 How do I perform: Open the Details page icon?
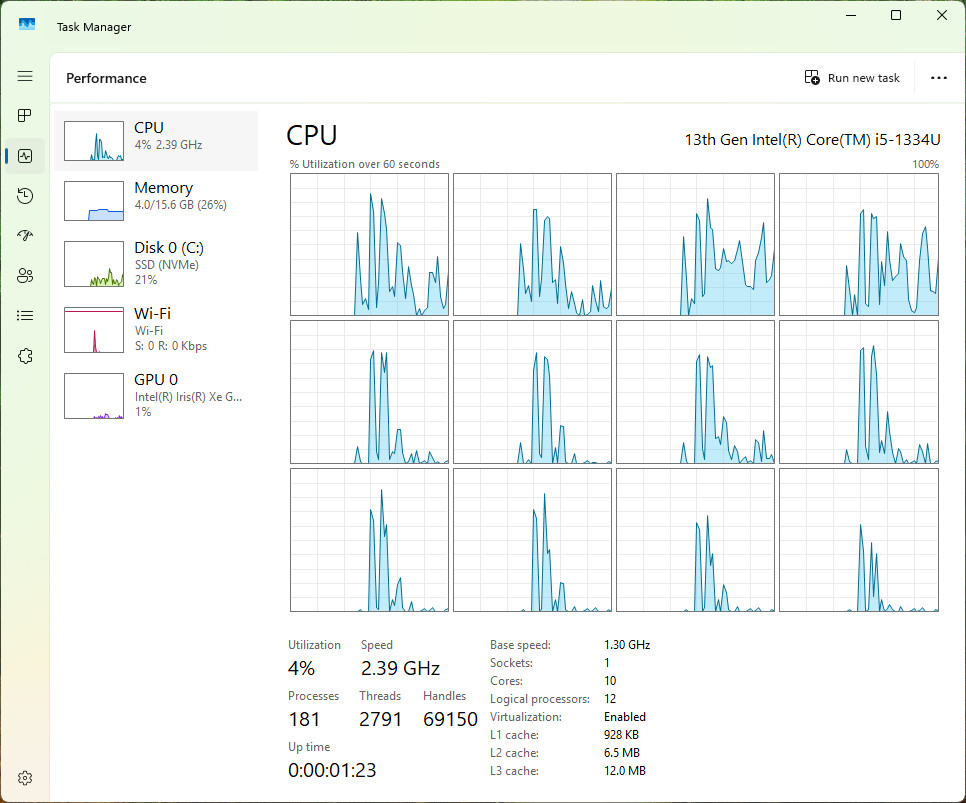point(25,316)
